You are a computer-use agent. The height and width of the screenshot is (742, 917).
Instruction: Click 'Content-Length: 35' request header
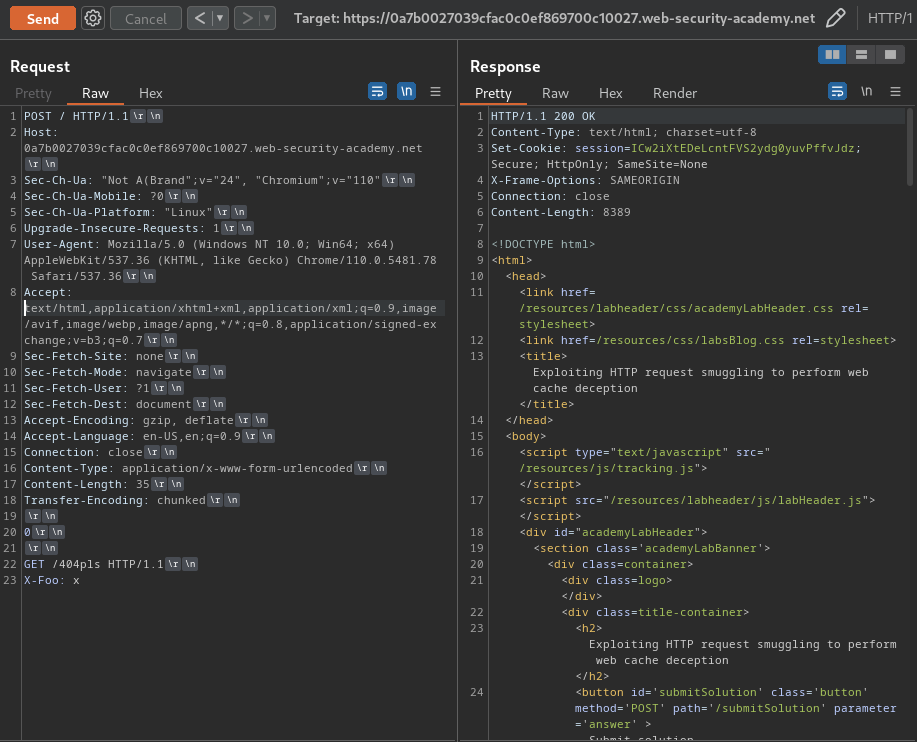87,484
